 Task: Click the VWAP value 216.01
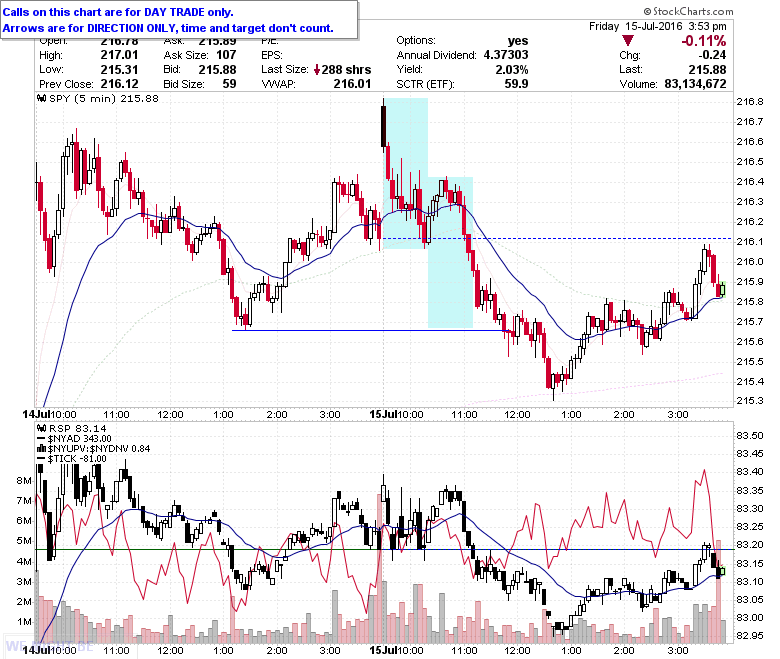click(352, 84)
